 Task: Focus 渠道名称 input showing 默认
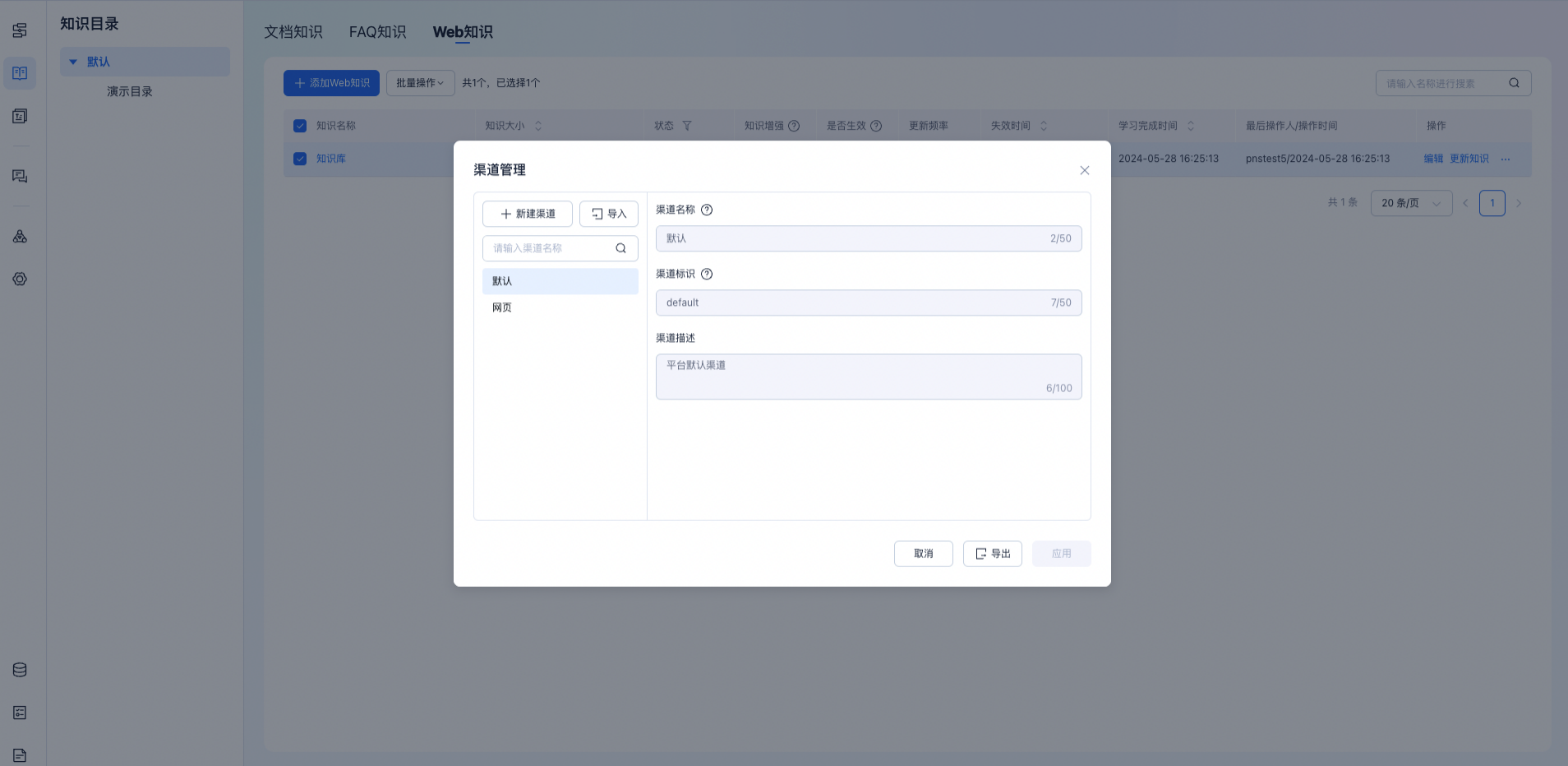869,238
